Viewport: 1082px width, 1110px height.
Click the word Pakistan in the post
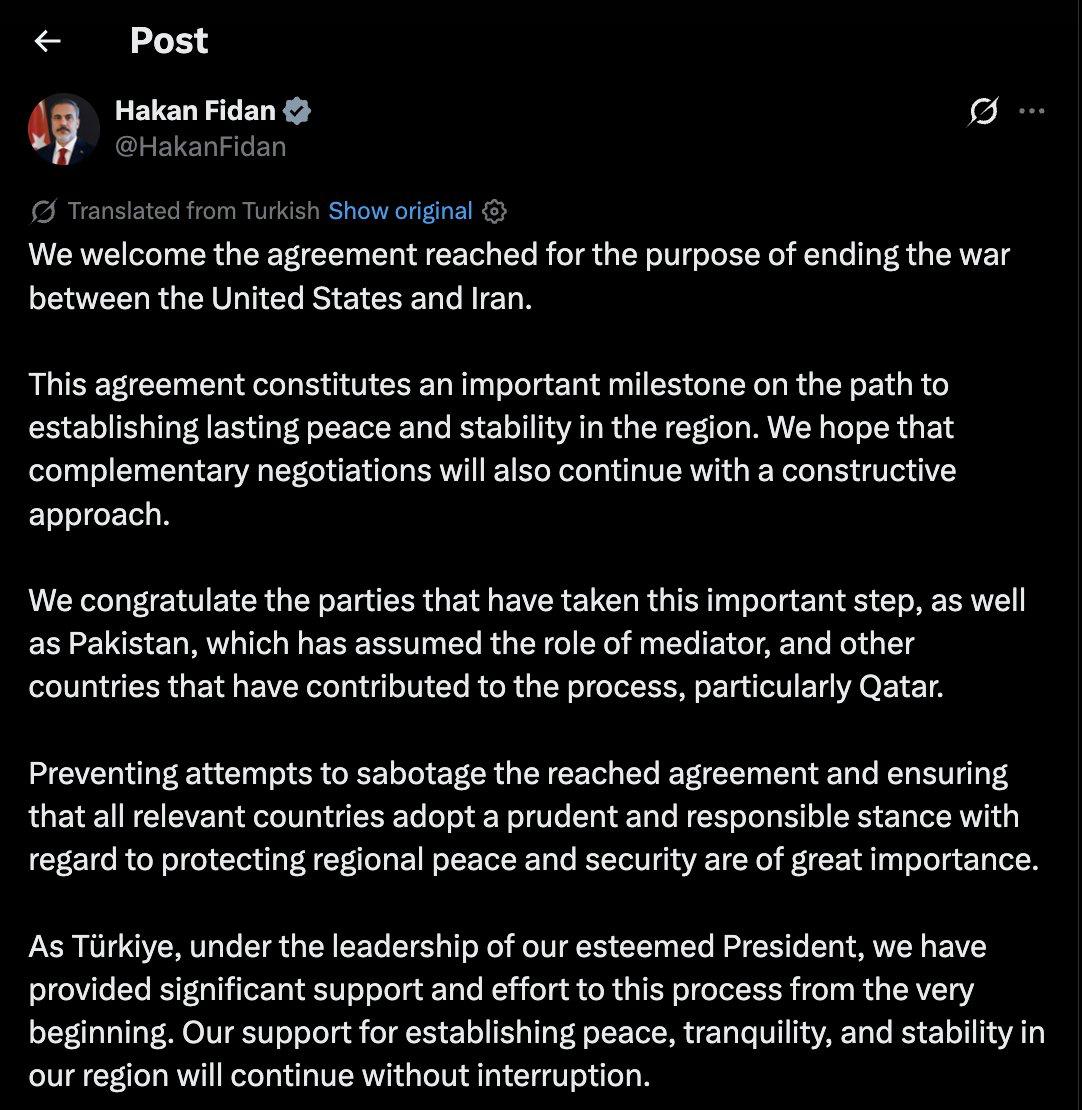click(132, 643)
